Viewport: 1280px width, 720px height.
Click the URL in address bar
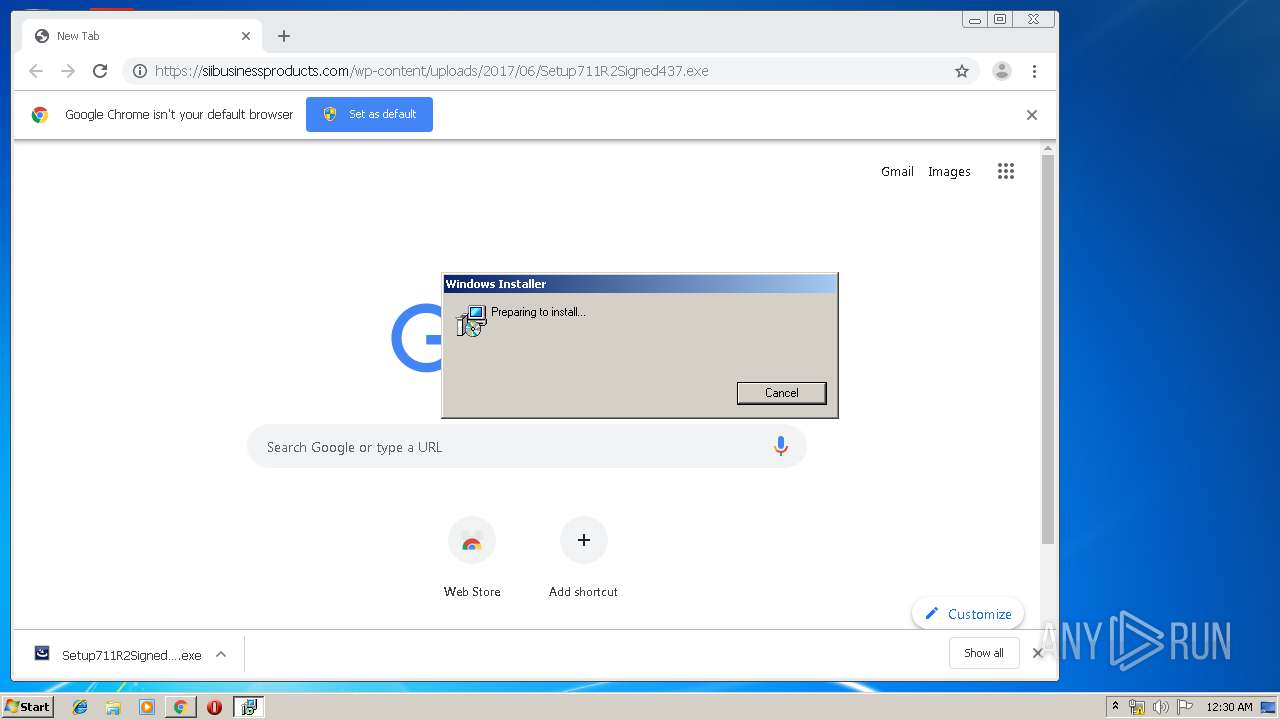431,71
